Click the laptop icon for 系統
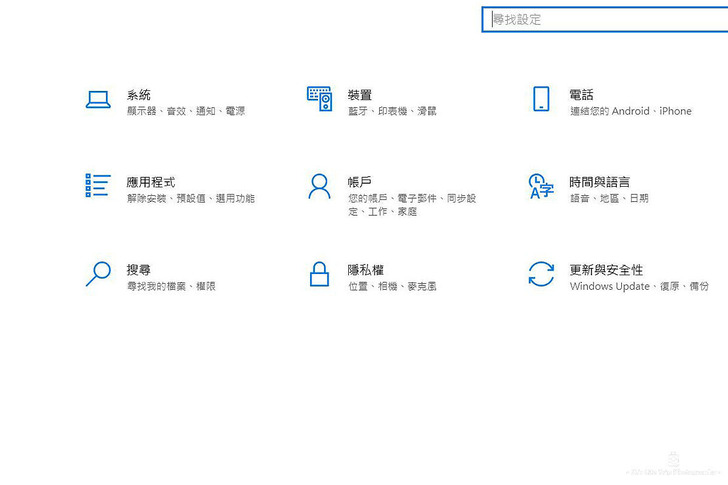The height and width of the screenshot is (485, 728). pos(98,99)
